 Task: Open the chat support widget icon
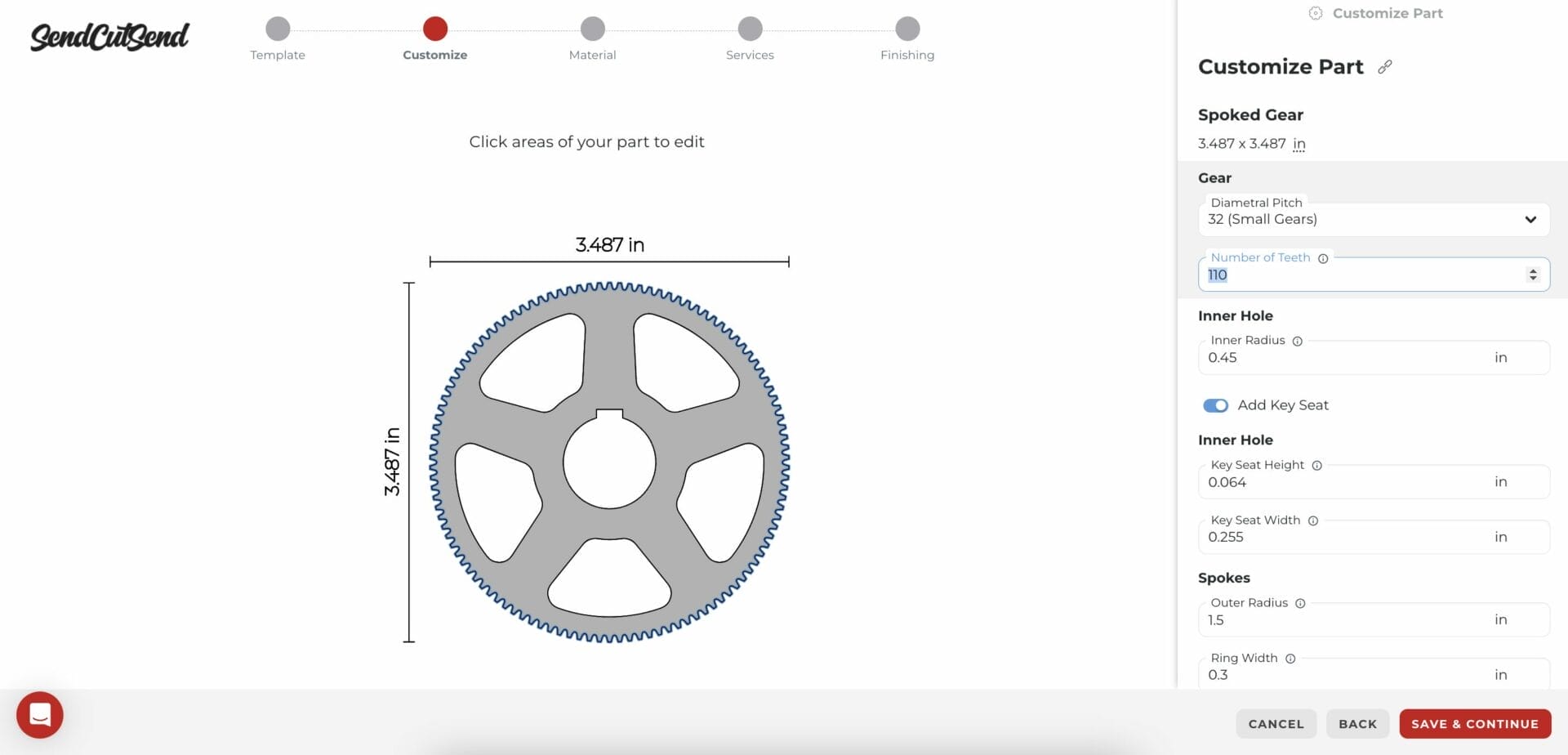coord(39,715)
